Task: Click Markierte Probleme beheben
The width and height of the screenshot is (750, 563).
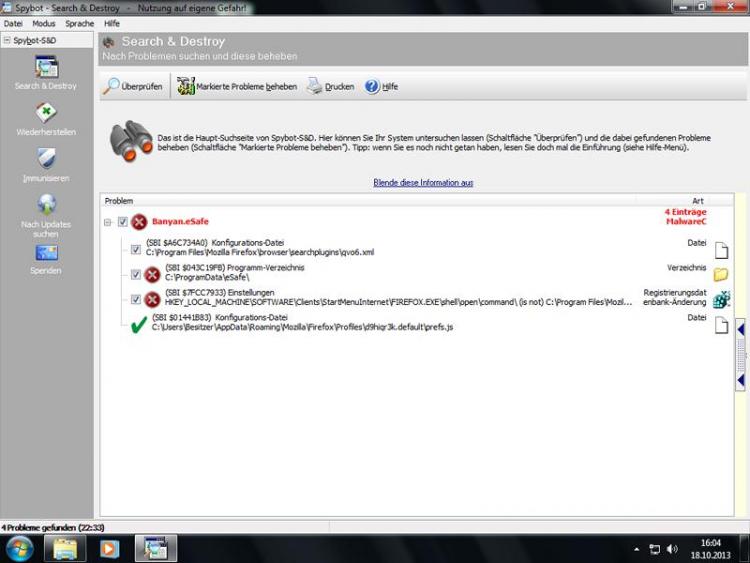Action: point(237,87)
